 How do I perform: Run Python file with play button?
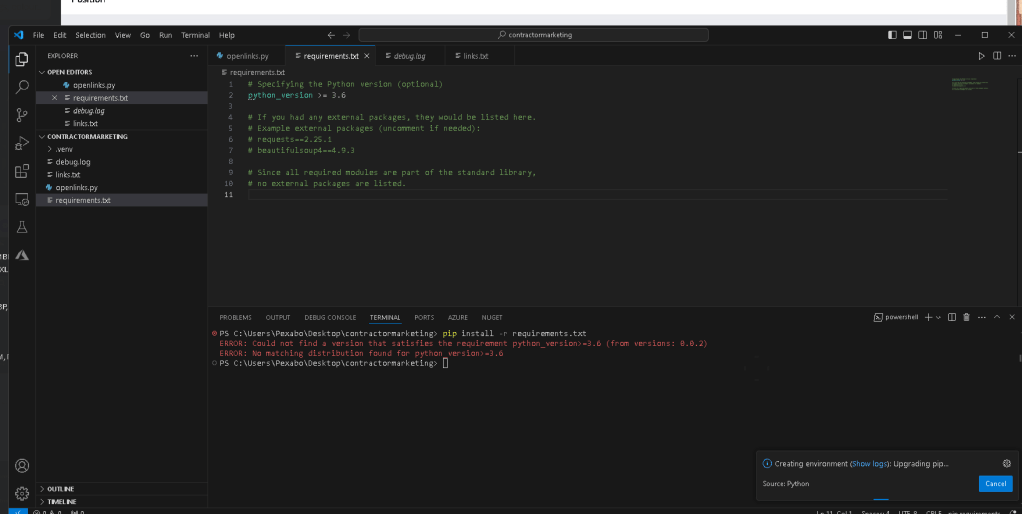tap(982, 56)
